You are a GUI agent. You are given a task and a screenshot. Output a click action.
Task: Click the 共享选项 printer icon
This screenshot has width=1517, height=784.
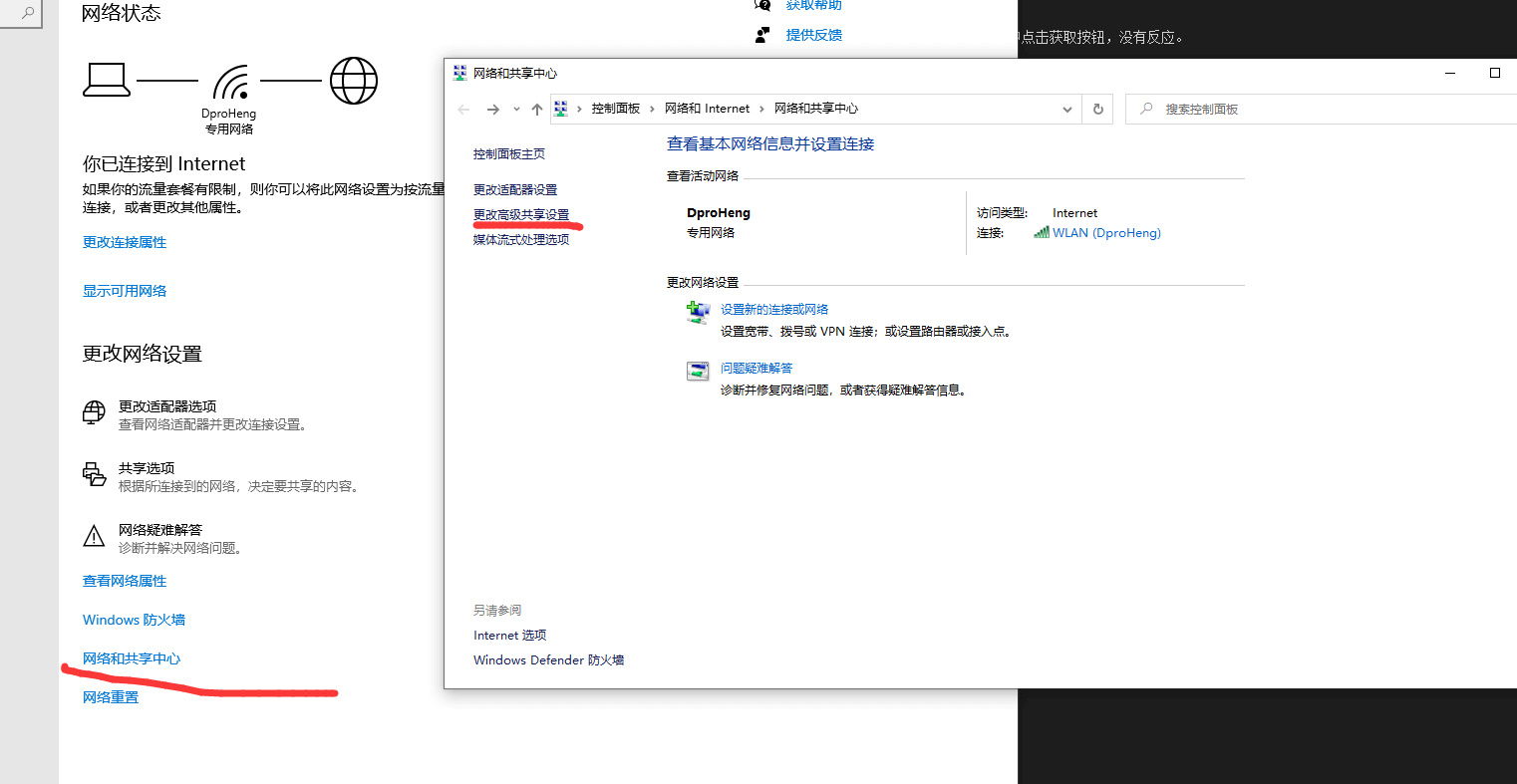tap(94, 474)
